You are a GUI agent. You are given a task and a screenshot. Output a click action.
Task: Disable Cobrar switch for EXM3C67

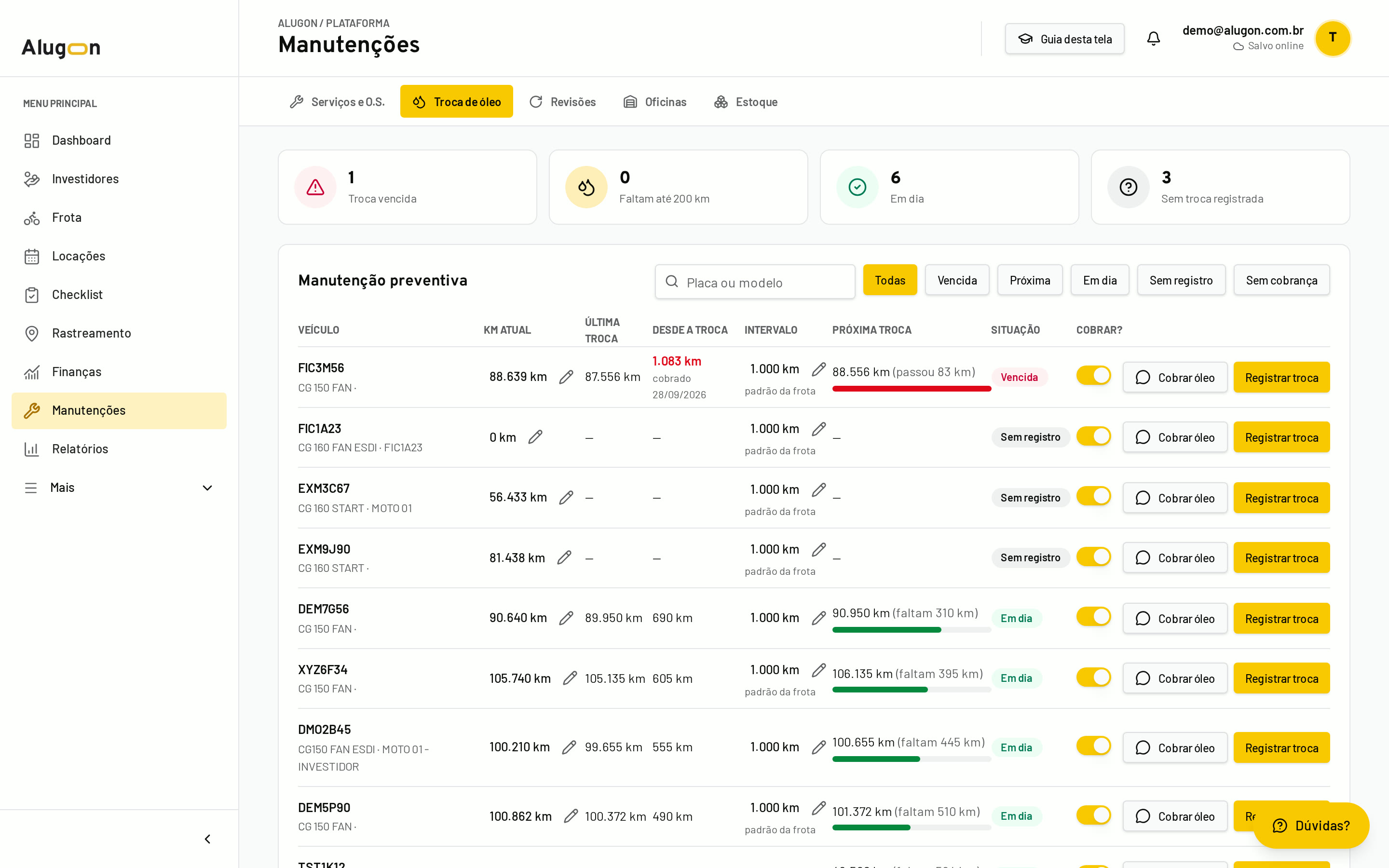pyautogui.click(x=1093, y=496)
